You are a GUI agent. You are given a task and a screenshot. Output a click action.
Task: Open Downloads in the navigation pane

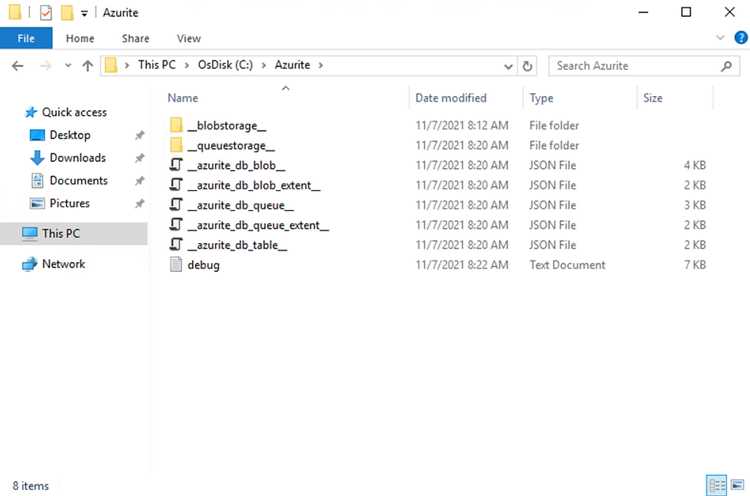pos(77,158)
